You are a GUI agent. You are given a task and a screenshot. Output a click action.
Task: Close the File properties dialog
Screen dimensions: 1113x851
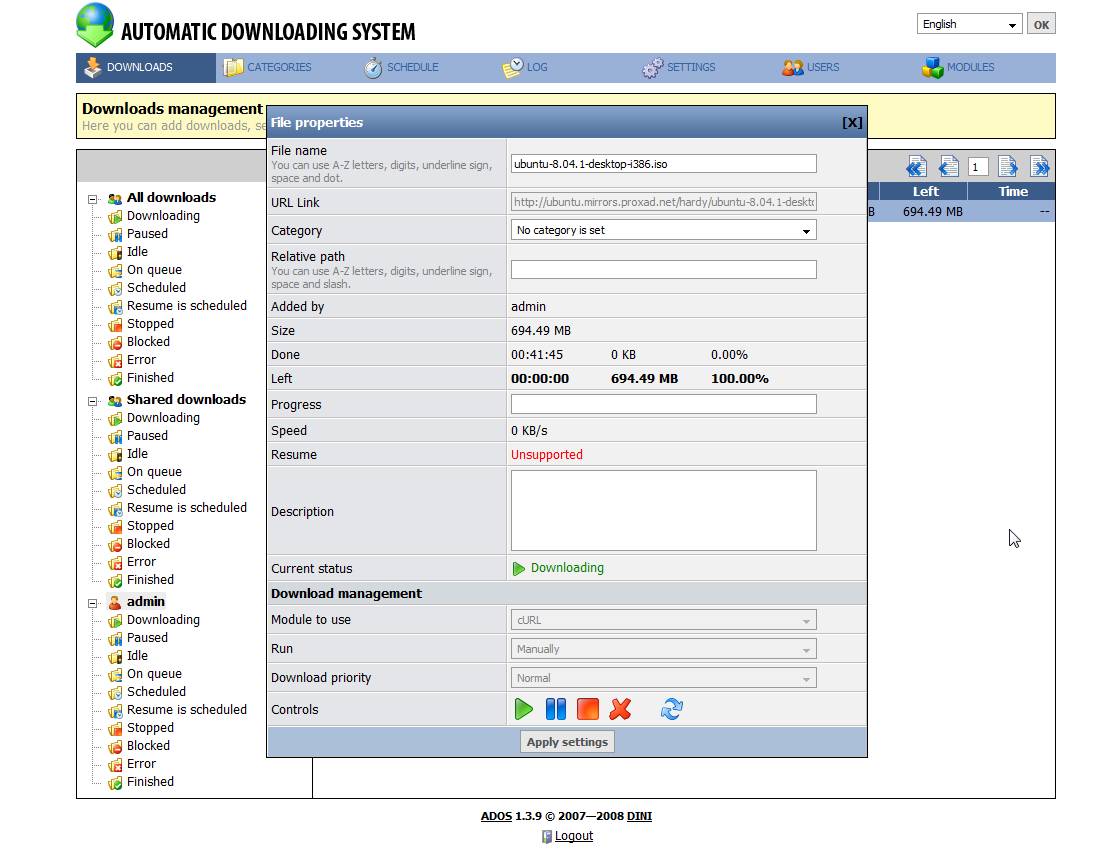(x=851, y=123)
